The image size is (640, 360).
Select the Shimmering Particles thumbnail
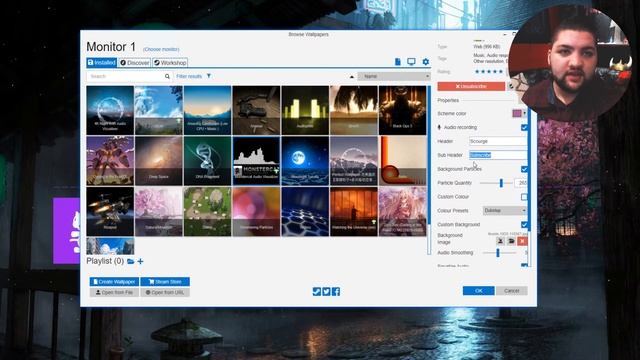coord(256,211)
